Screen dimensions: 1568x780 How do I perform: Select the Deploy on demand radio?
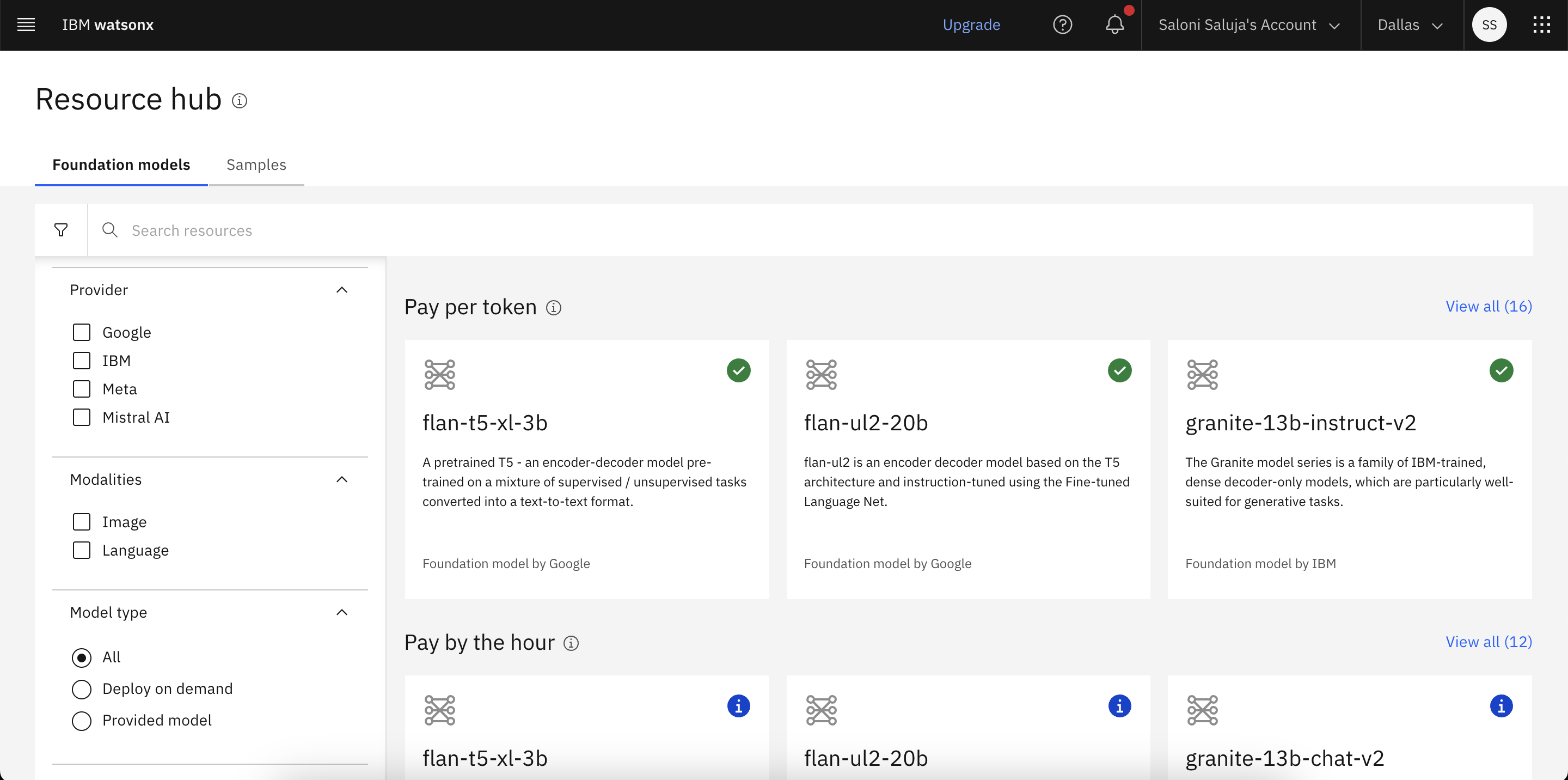point(82,689)
